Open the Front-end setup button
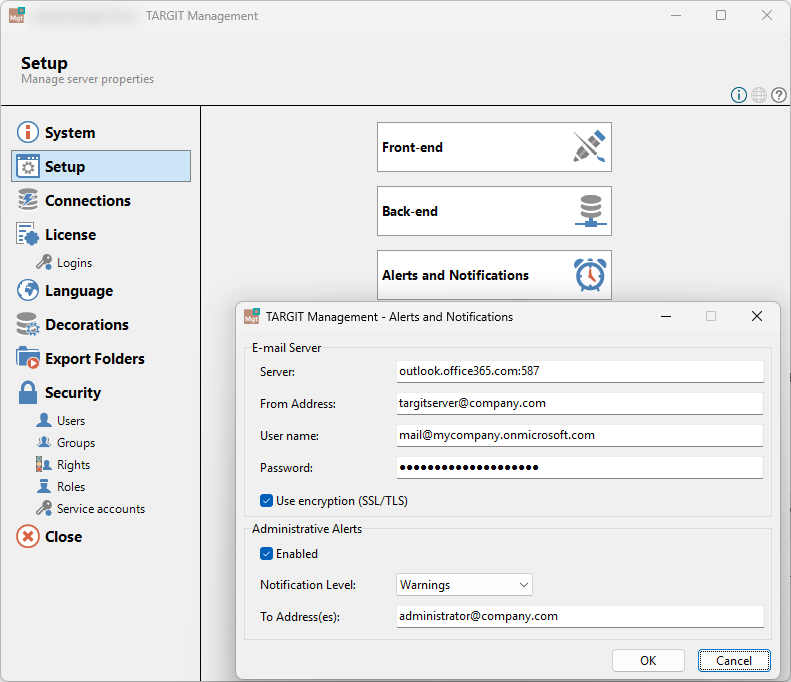 point(494,147)
